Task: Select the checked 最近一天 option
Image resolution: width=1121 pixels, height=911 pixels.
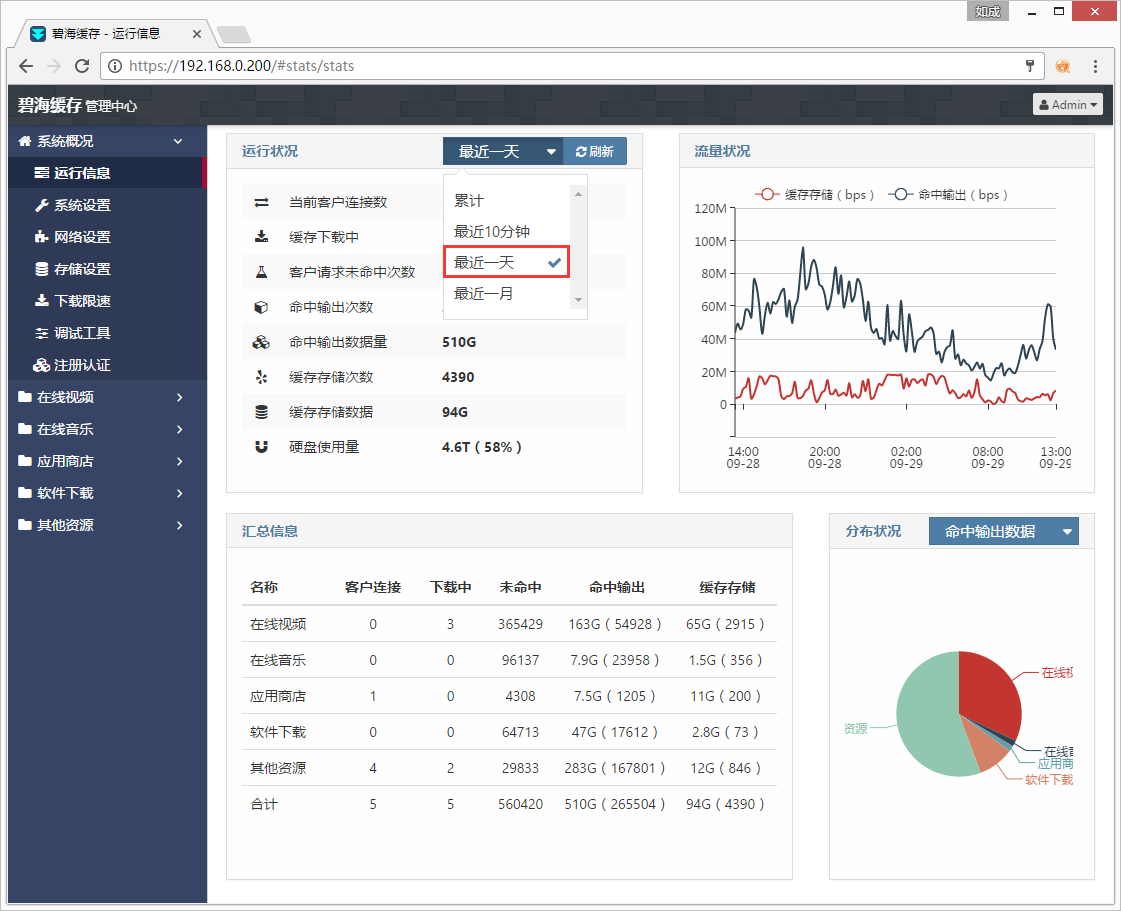Action: 506,262
